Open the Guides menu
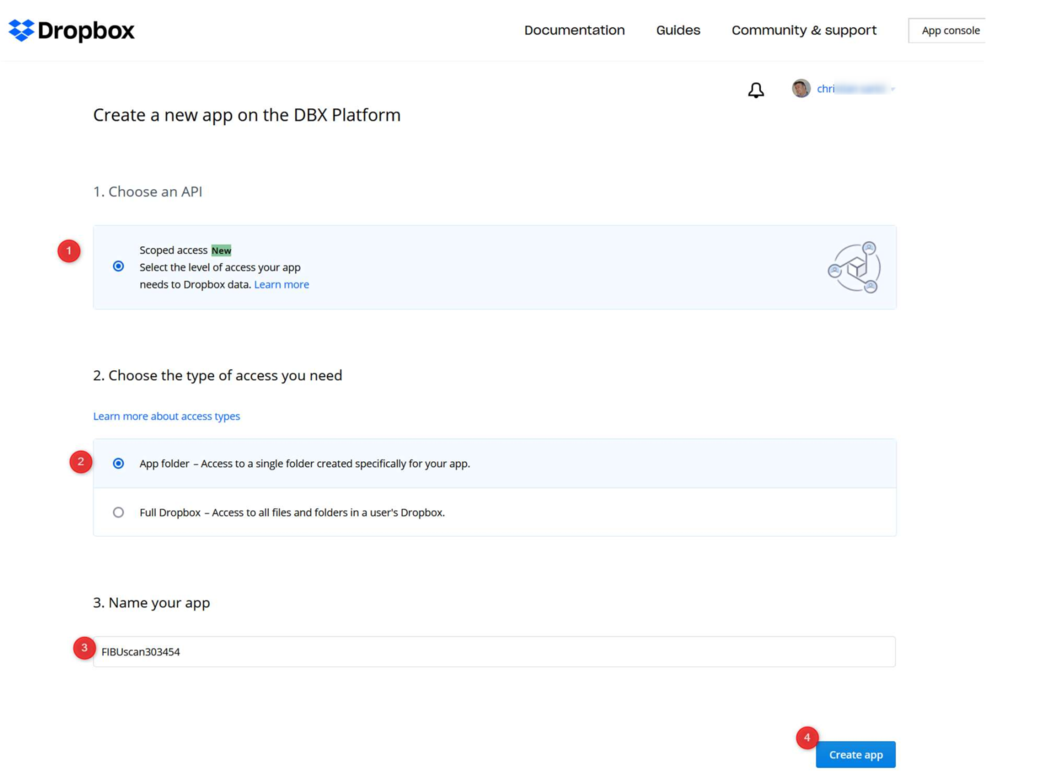Image resolution: width=1050 pixels, height=781 pixels. pos(678,30)
